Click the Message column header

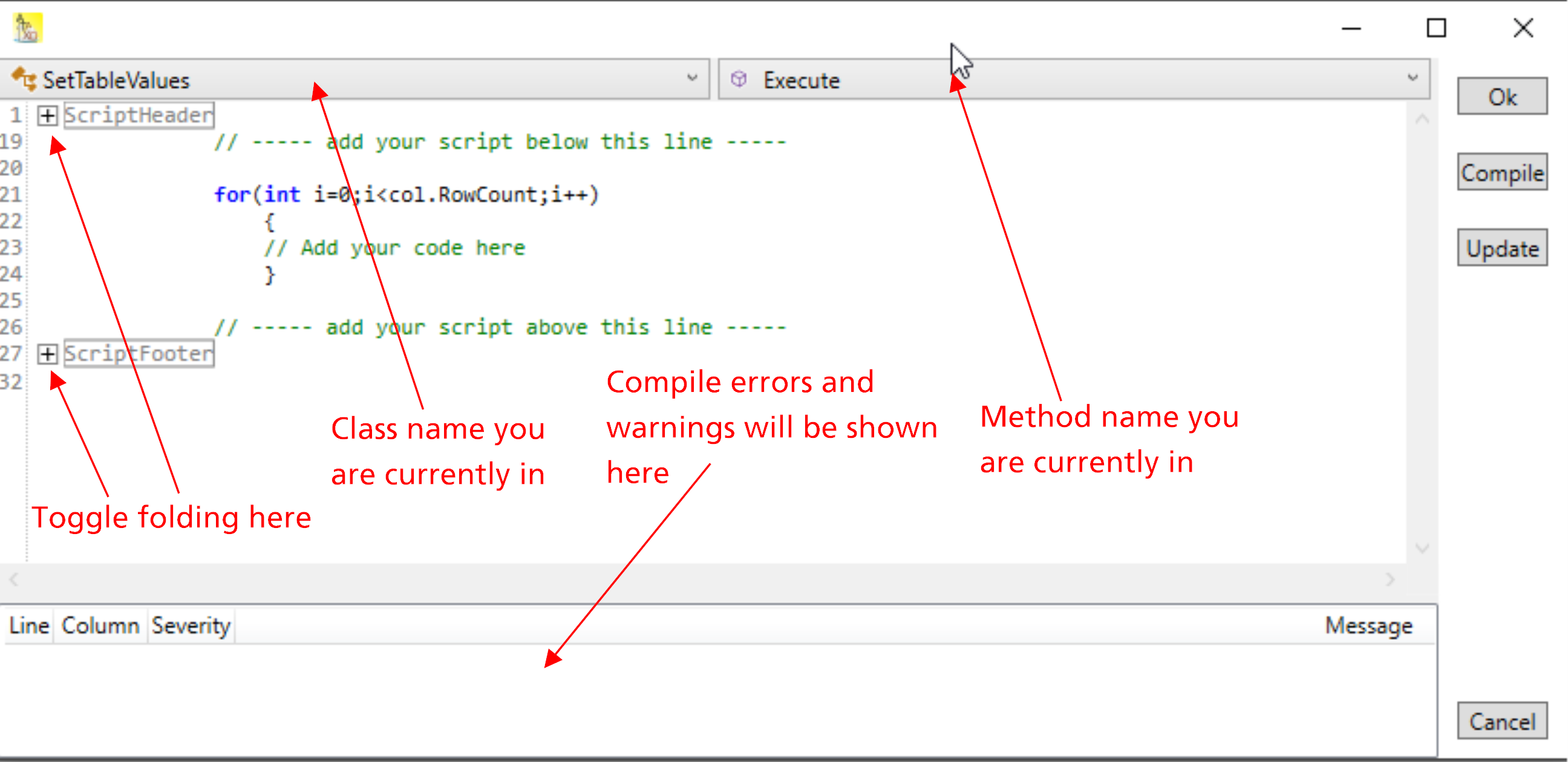point(1368,625)
